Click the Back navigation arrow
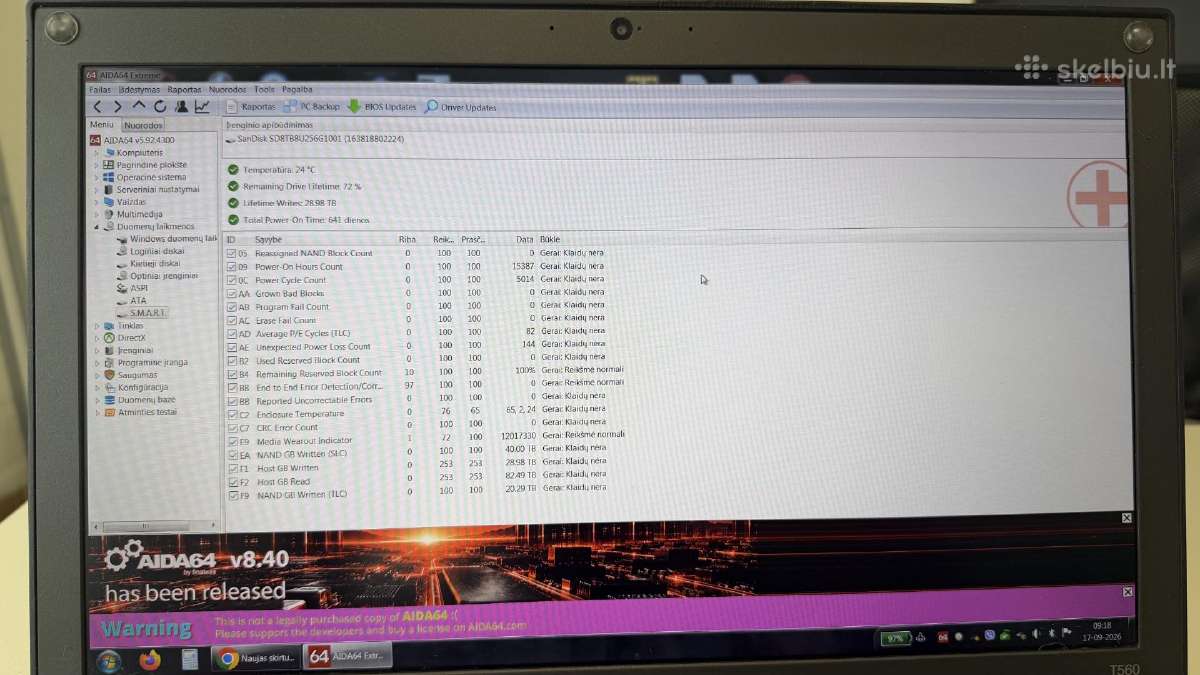Viewport: 1200px width, 675px height. (x=98, y=106)
